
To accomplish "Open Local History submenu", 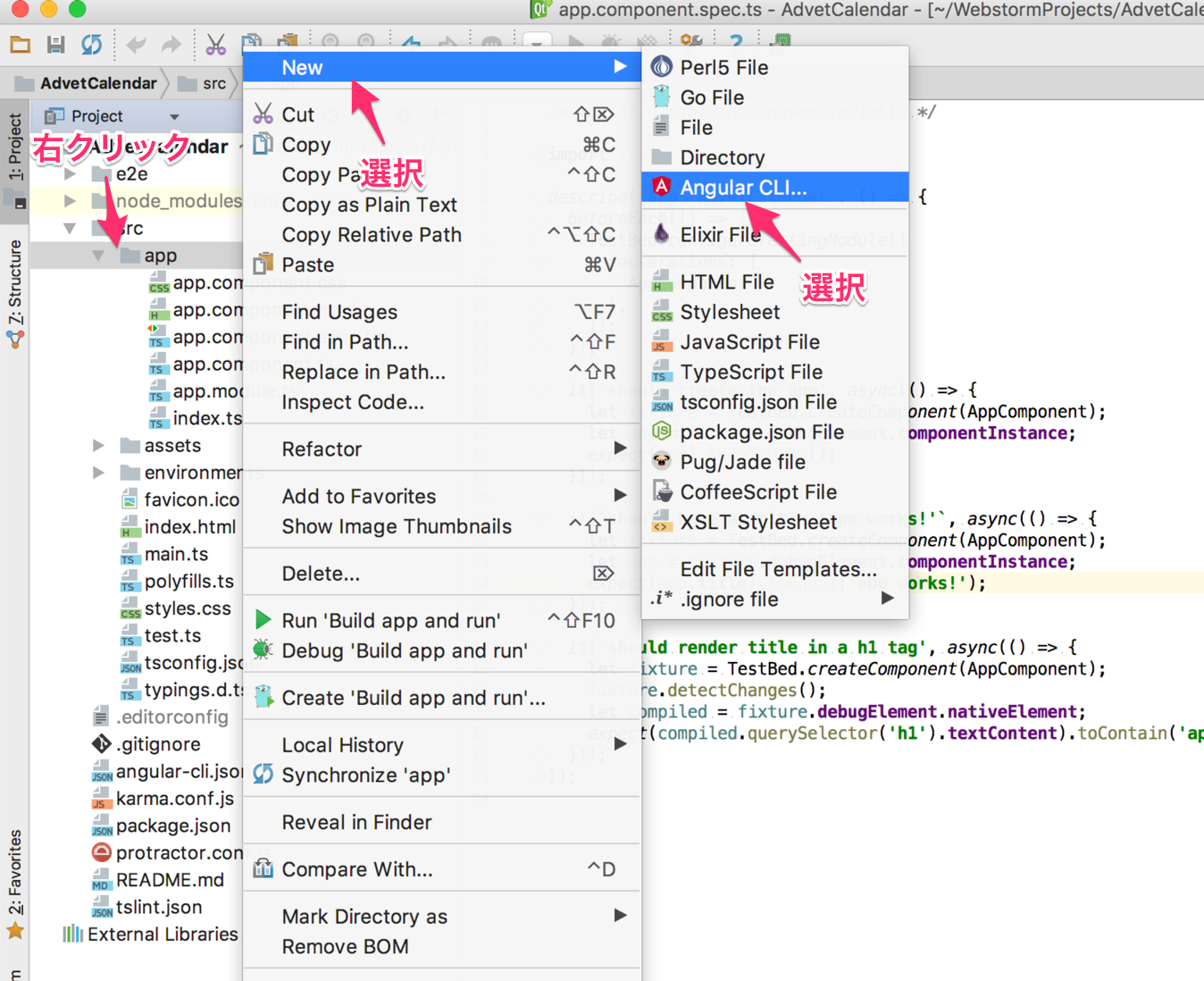I will click(442, 745).
